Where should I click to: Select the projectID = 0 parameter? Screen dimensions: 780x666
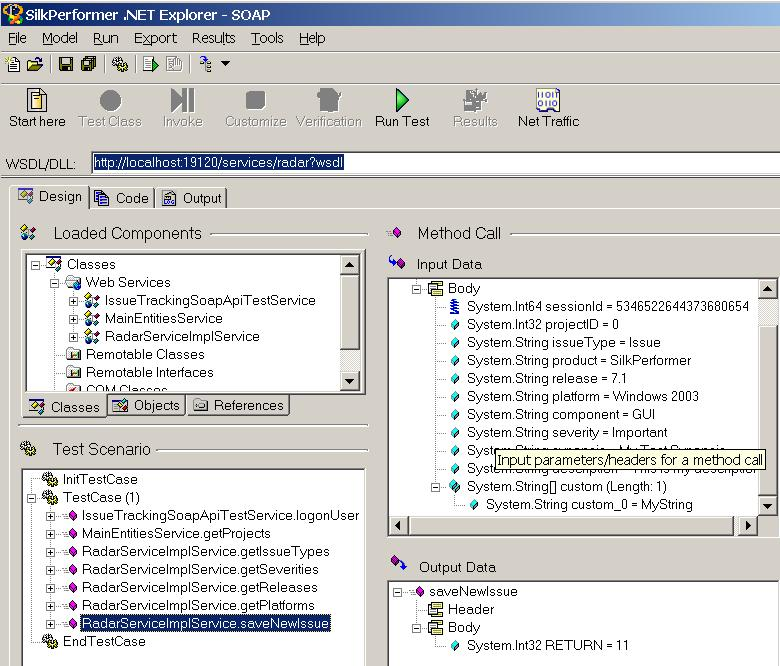pos(542,325)
